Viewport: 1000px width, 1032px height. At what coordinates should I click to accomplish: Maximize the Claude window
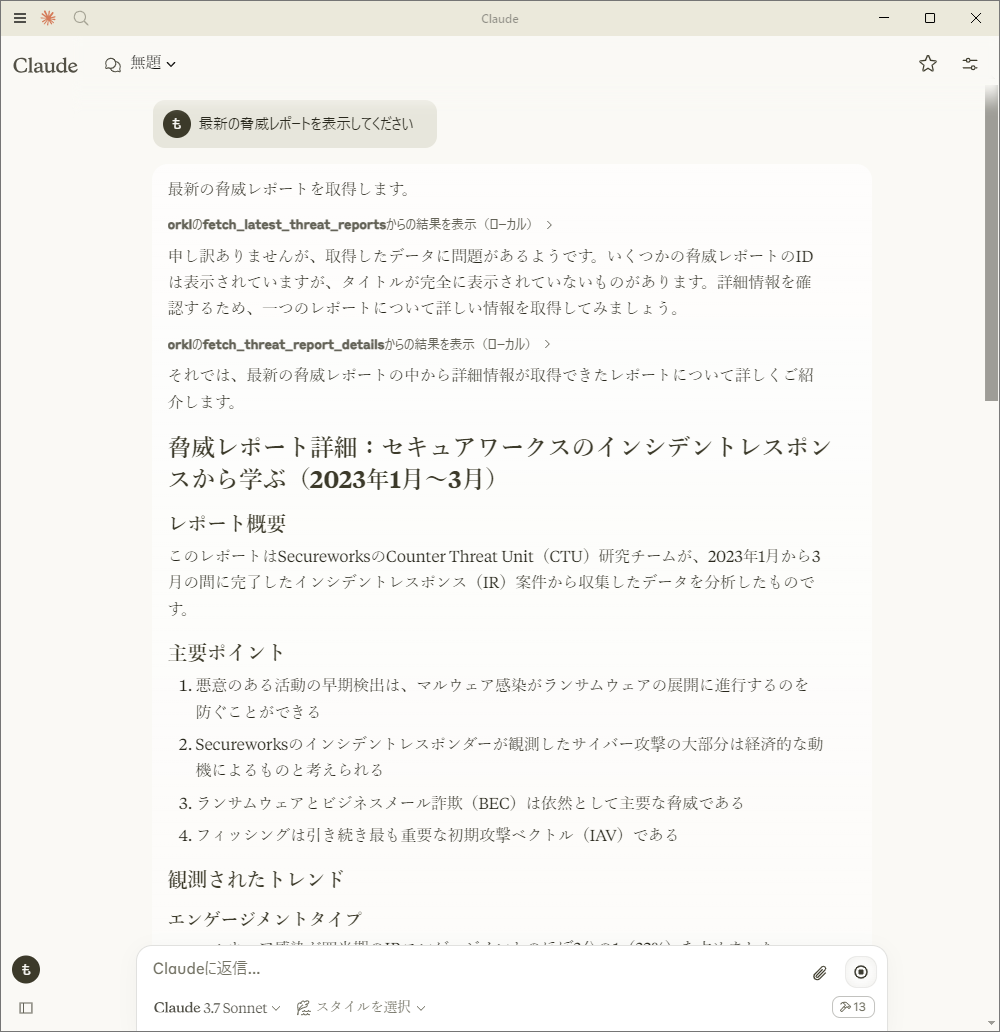coord(930,18)
